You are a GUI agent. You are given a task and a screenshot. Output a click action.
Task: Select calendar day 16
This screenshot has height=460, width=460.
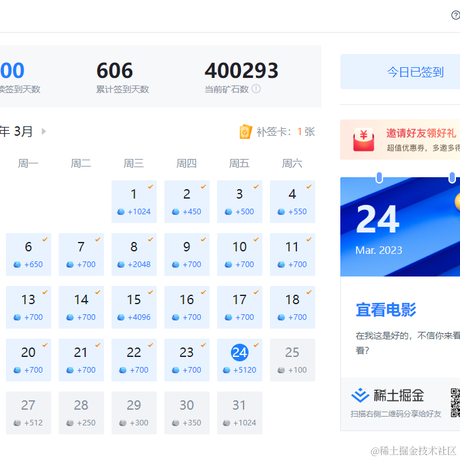click(187, 307)
